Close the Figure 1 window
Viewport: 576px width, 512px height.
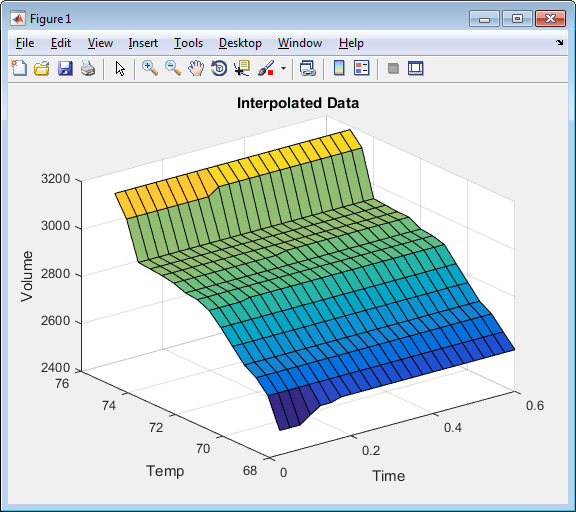[550, 19]
